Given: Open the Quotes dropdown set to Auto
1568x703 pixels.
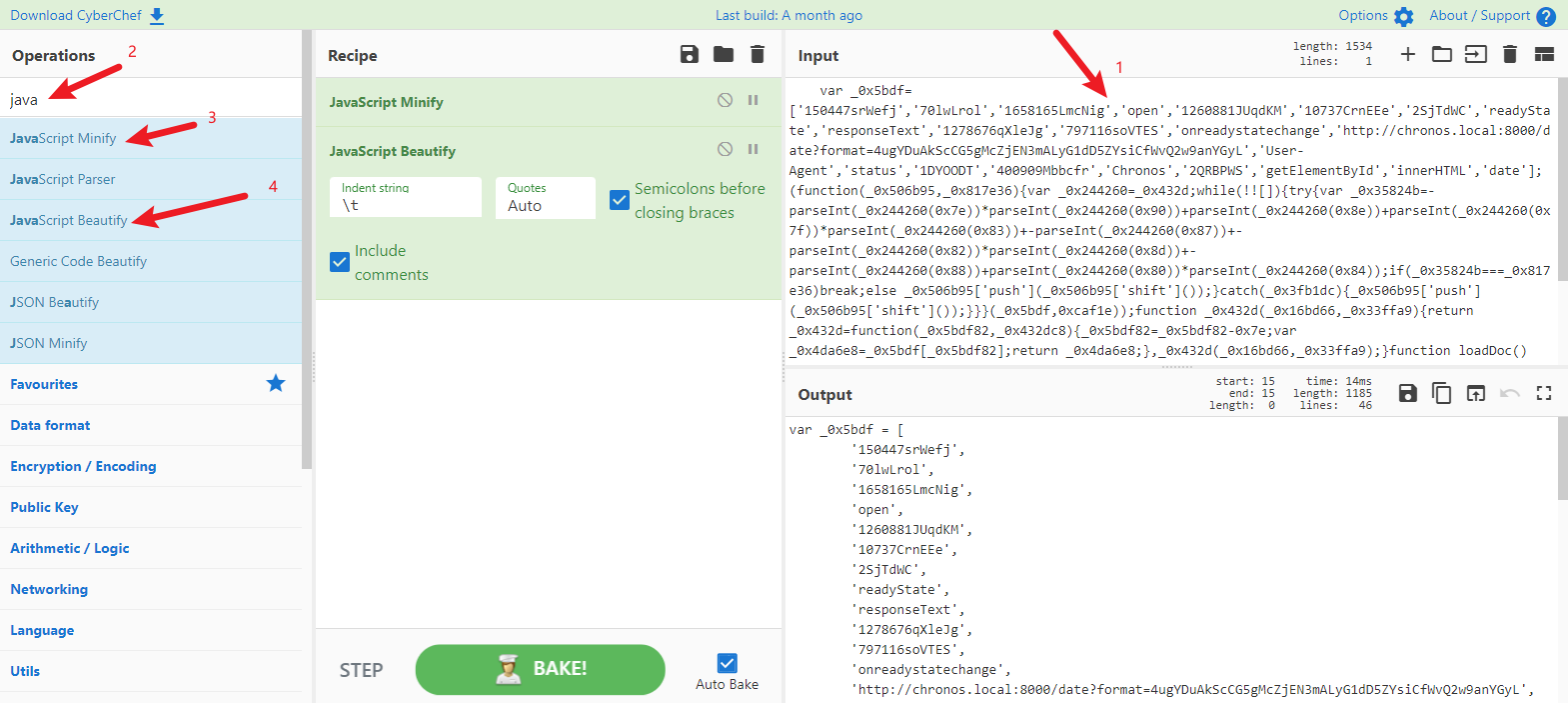Looking at the screenshot, I should pyautogui.click(x=546, y=198).
